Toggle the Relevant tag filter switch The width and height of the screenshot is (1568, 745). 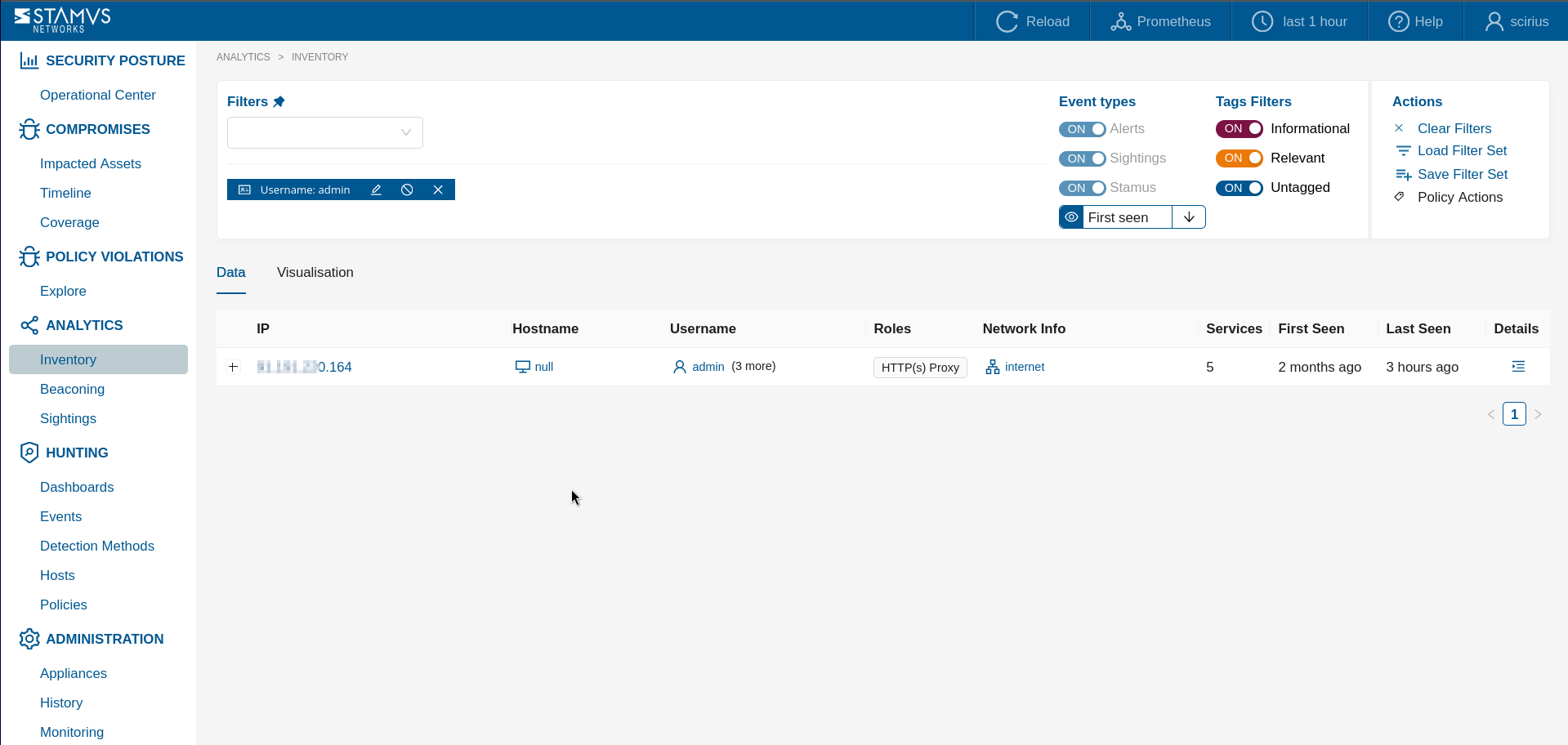pyautogui.click(x=1239, y=158)
